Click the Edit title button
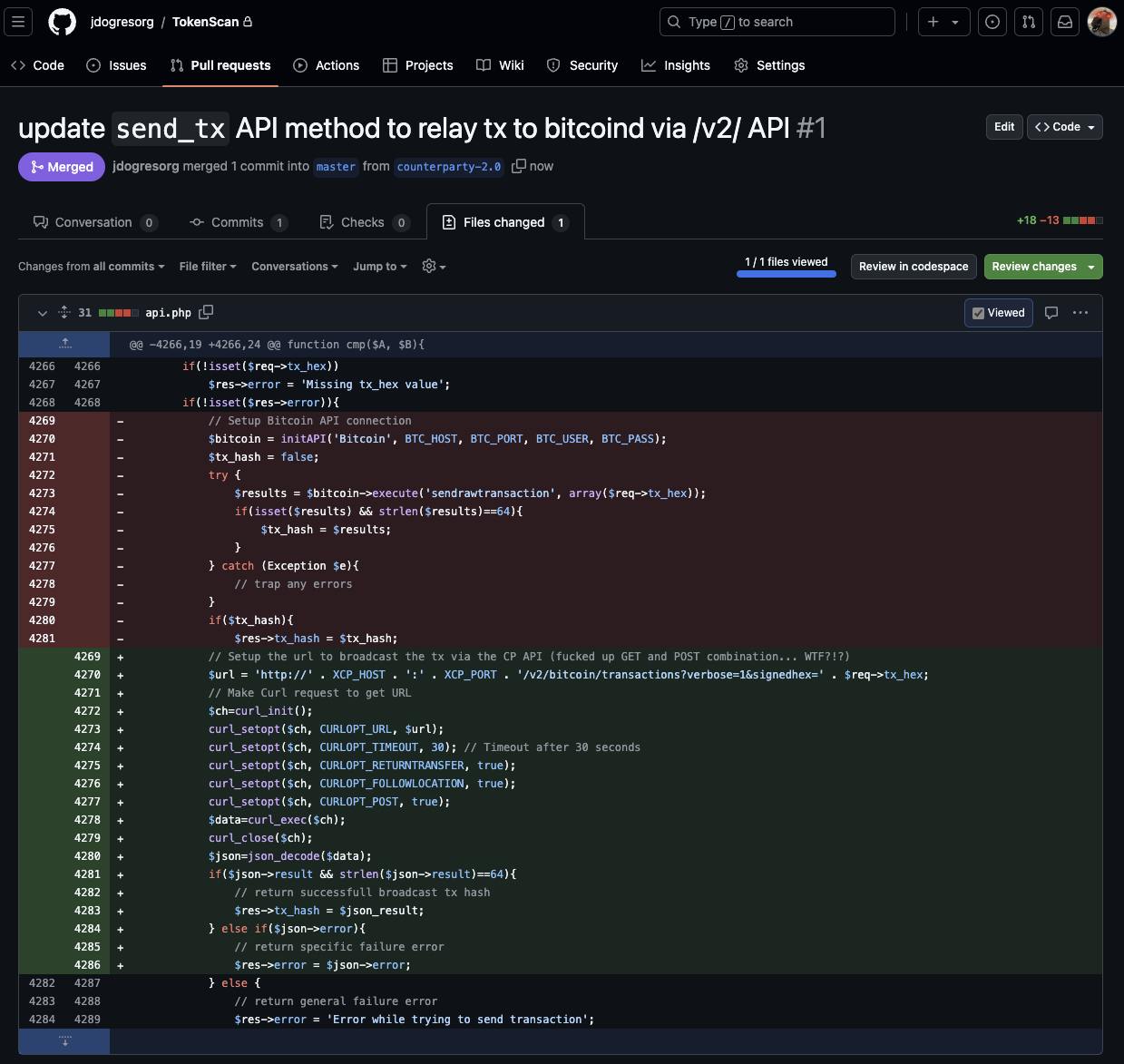1124x1064 pixels. click(x=1004, y=127)
